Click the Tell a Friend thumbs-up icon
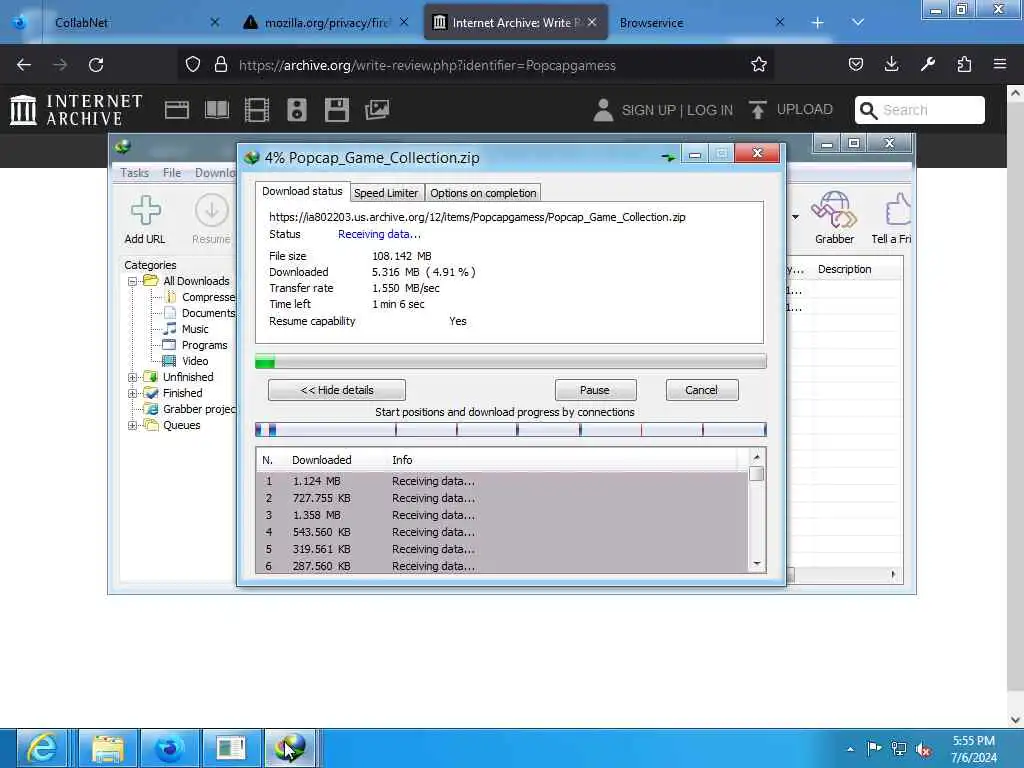This screenshot has height=768, width=1024. tap(898, 210)
